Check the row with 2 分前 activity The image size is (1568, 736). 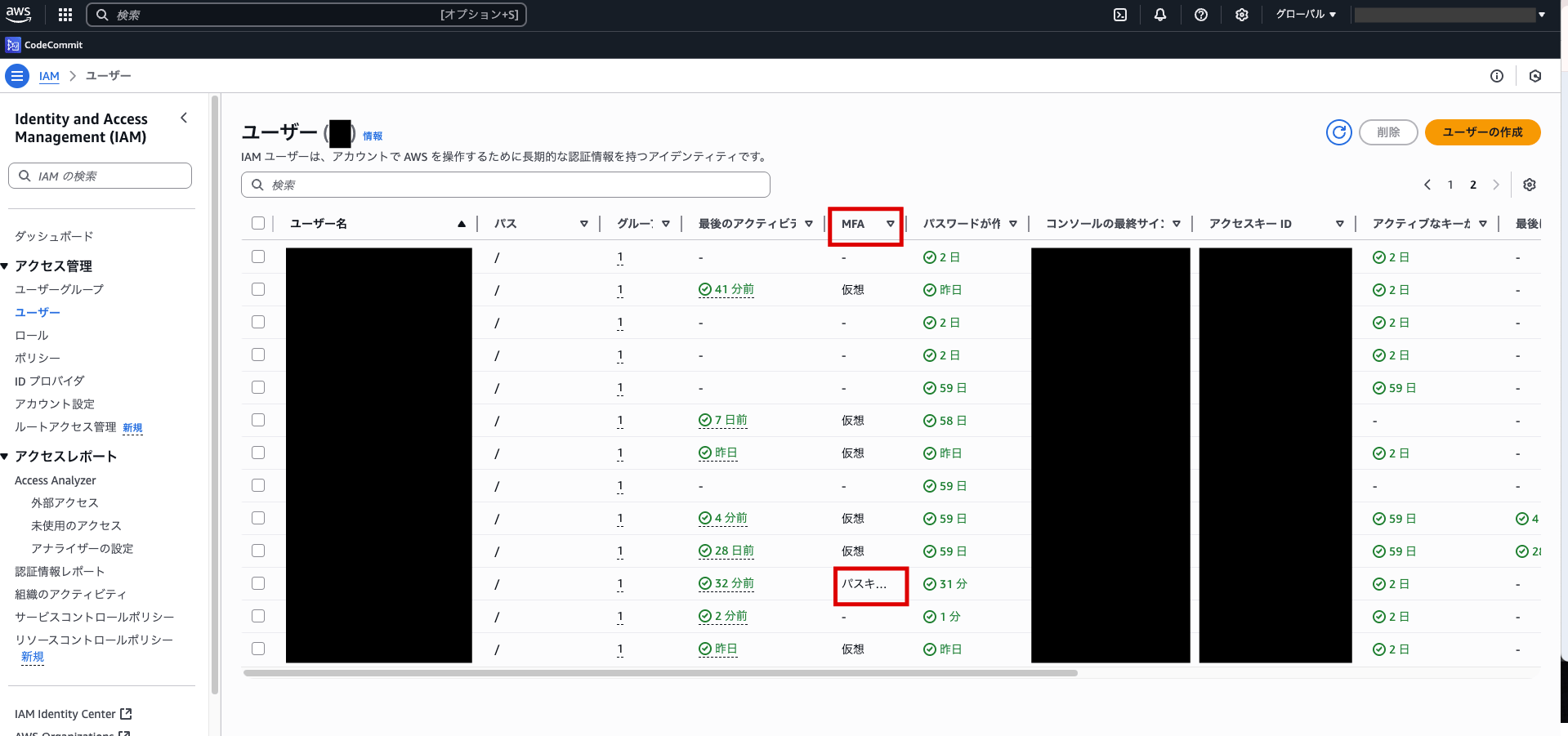click(258, 616)
